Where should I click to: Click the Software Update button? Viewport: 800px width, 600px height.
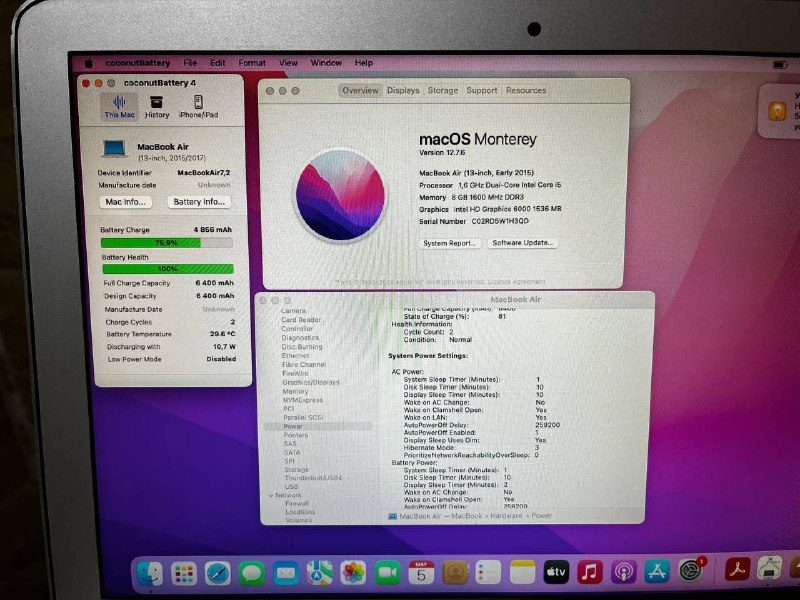524,243
